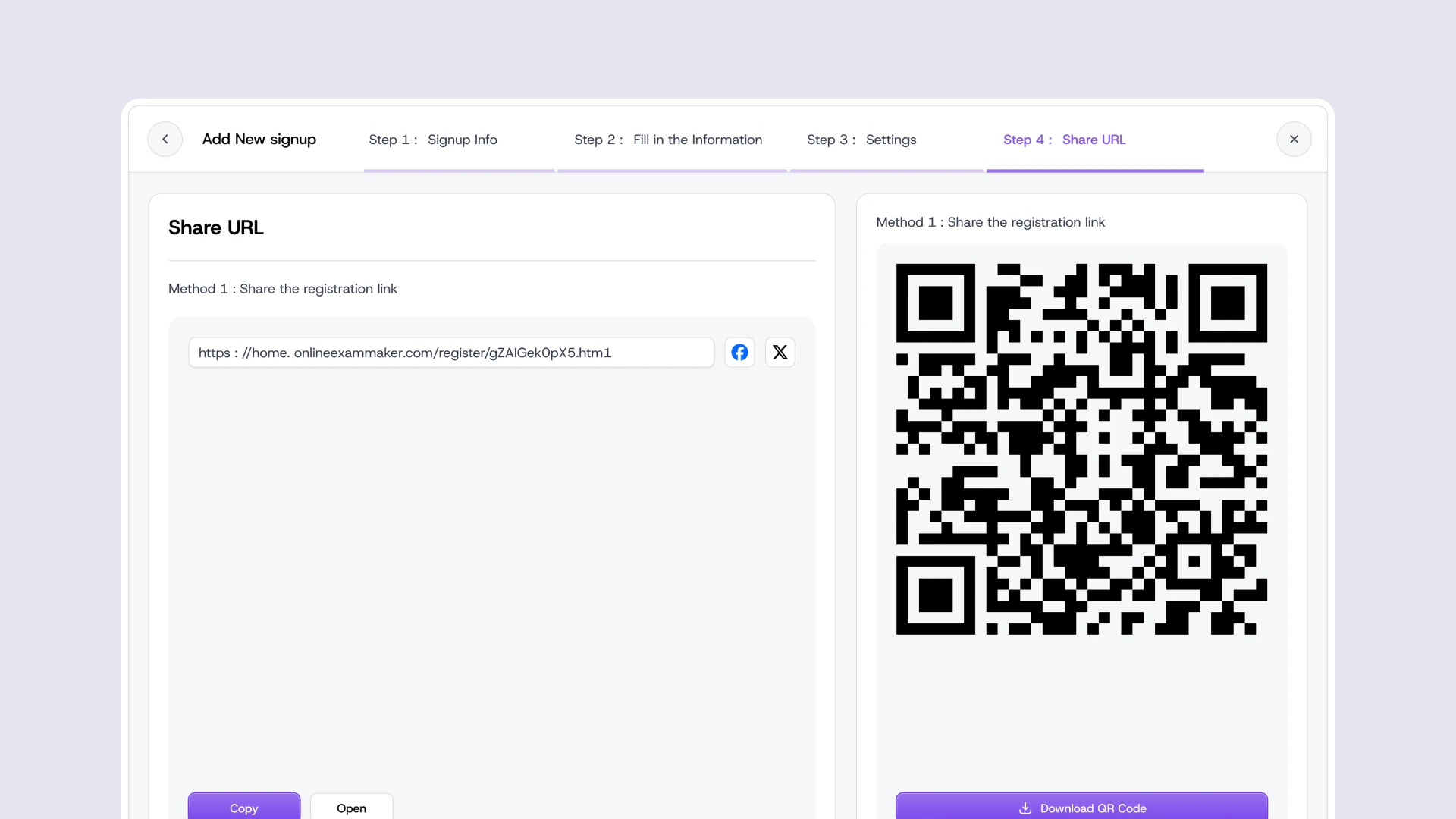
Task: Click the Add New signup title
Action: [259, 140]
